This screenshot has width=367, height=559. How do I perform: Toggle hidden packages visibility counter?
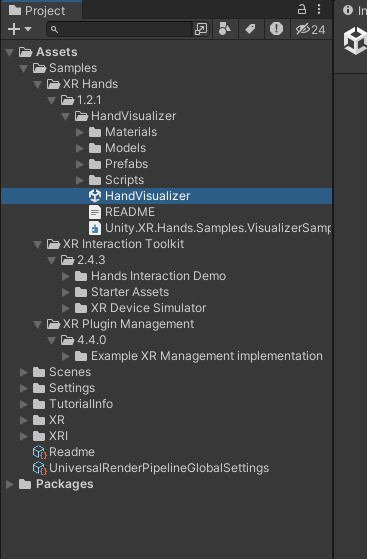[311, 29]
